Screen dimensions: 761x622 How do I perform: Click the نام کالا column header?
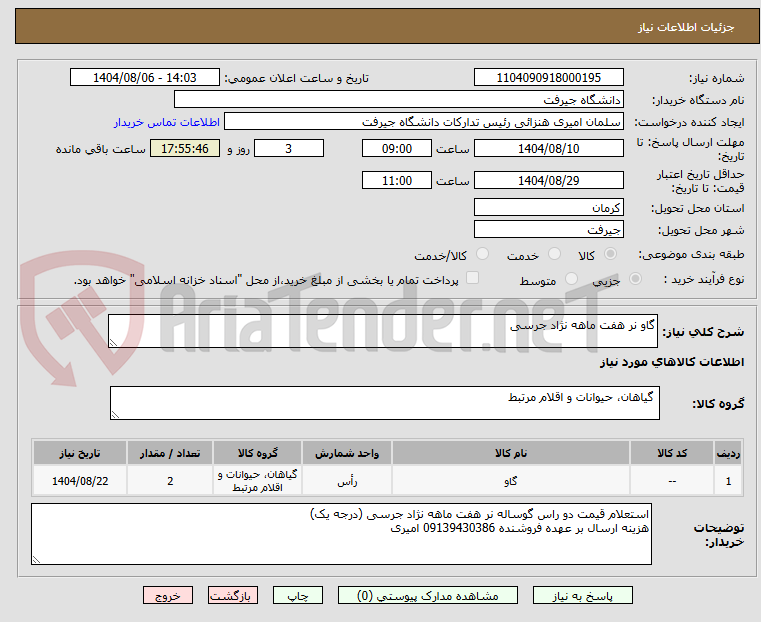tap(511, 453)
